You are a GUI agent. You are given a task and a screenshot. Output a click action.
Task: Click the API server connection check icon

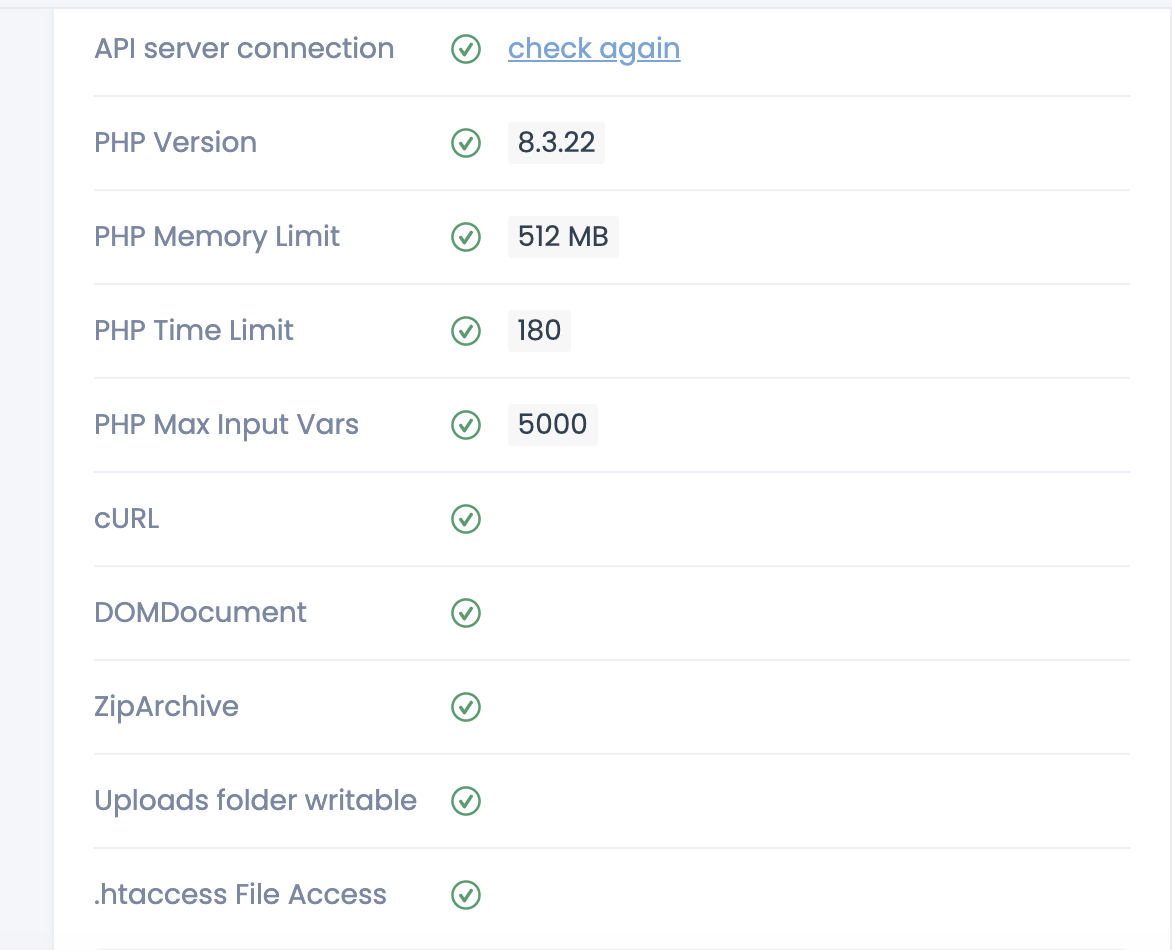[x=466, y=49]
